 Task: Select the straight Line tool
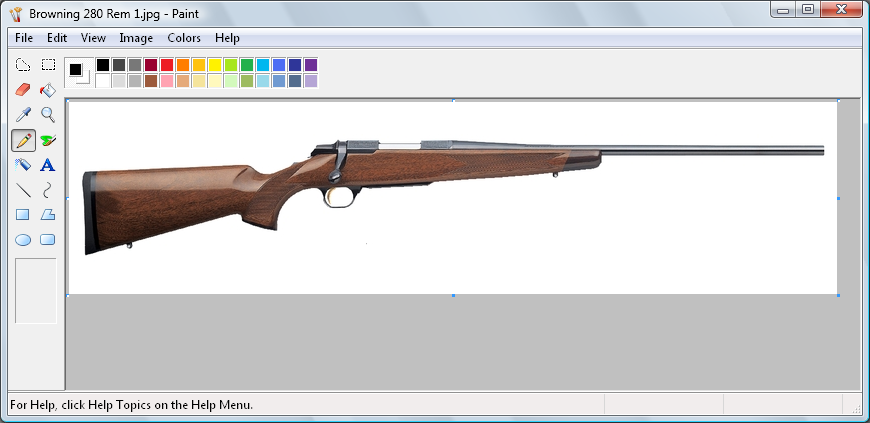[23, 190]
